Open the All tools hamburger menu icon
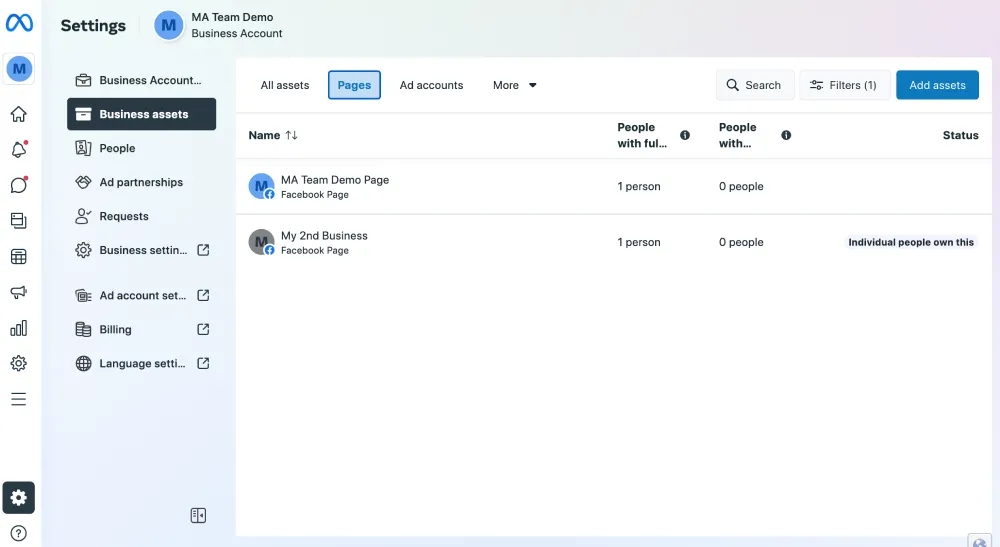 (18, 399)
